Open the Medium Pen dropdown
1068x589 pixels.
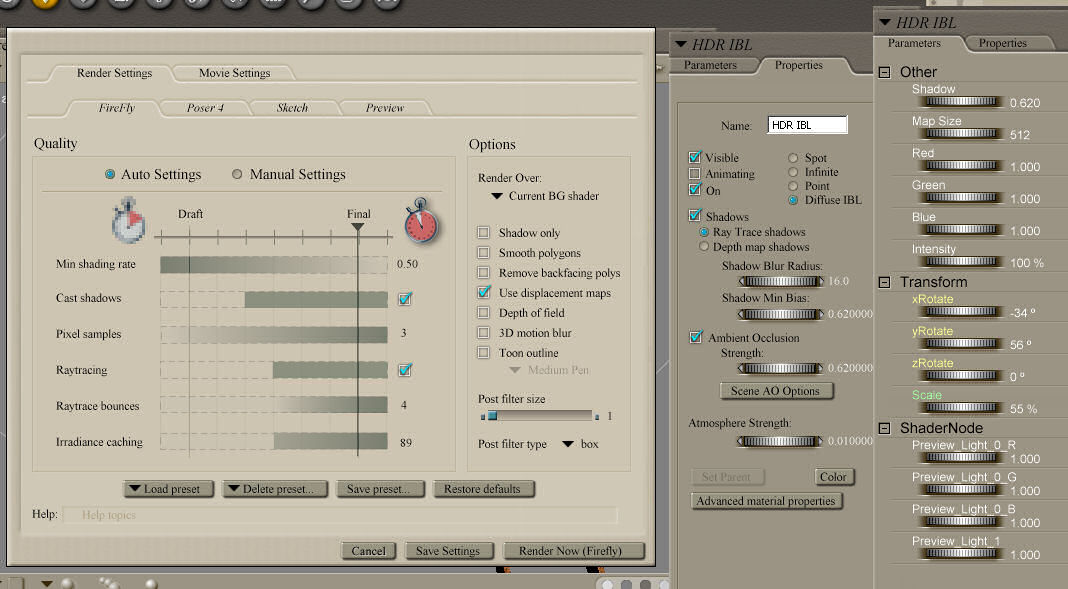click(549, 370)
